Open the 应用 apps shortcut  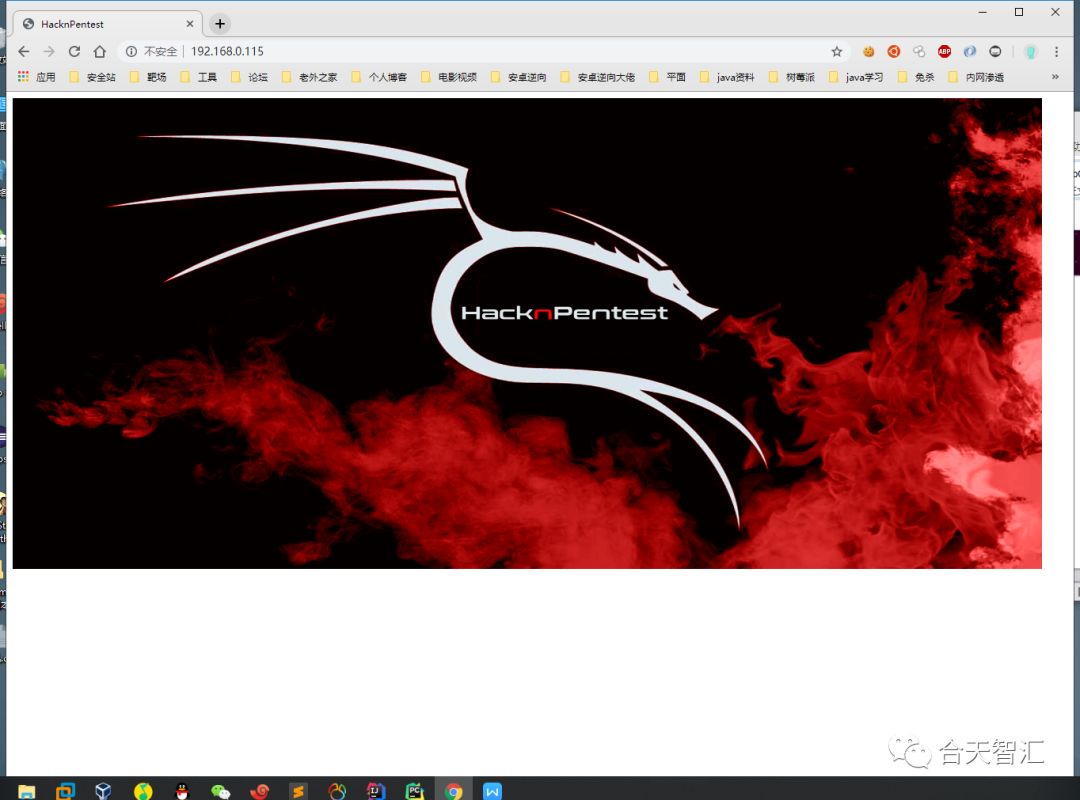[37, 77]
